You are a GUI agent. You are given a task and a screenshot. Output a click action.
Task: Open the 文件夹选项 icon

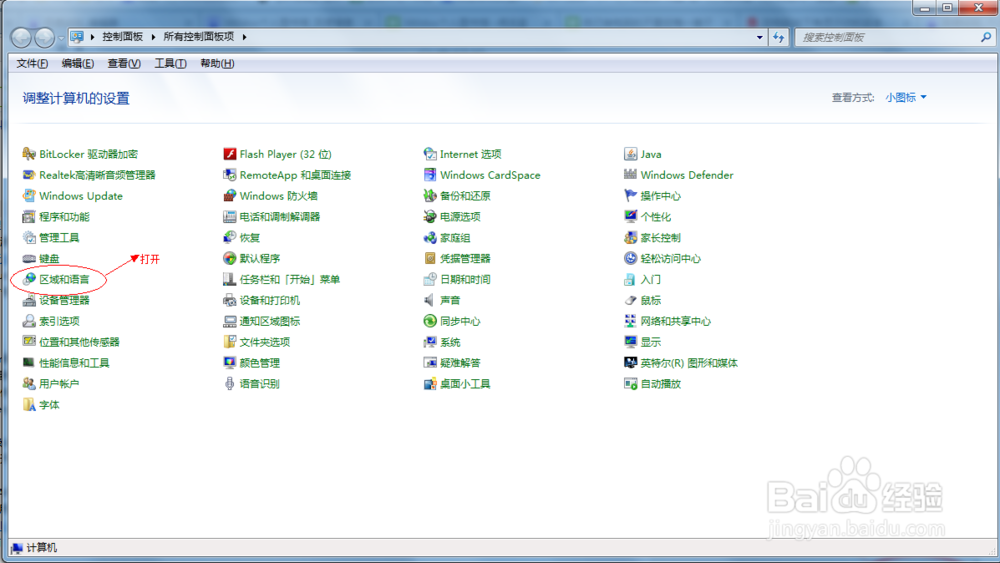[230, 342]
